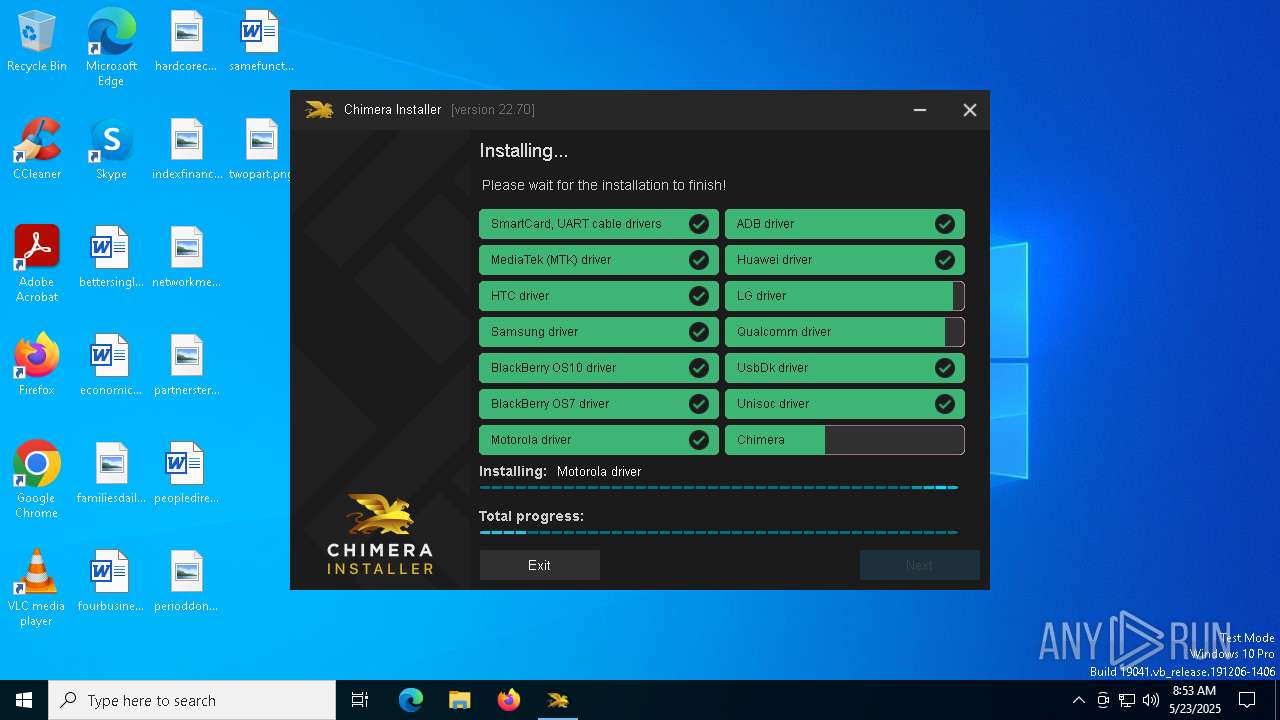The image size is (1280, 720).
Task: Click the taskbar search box
Action: 192,700
